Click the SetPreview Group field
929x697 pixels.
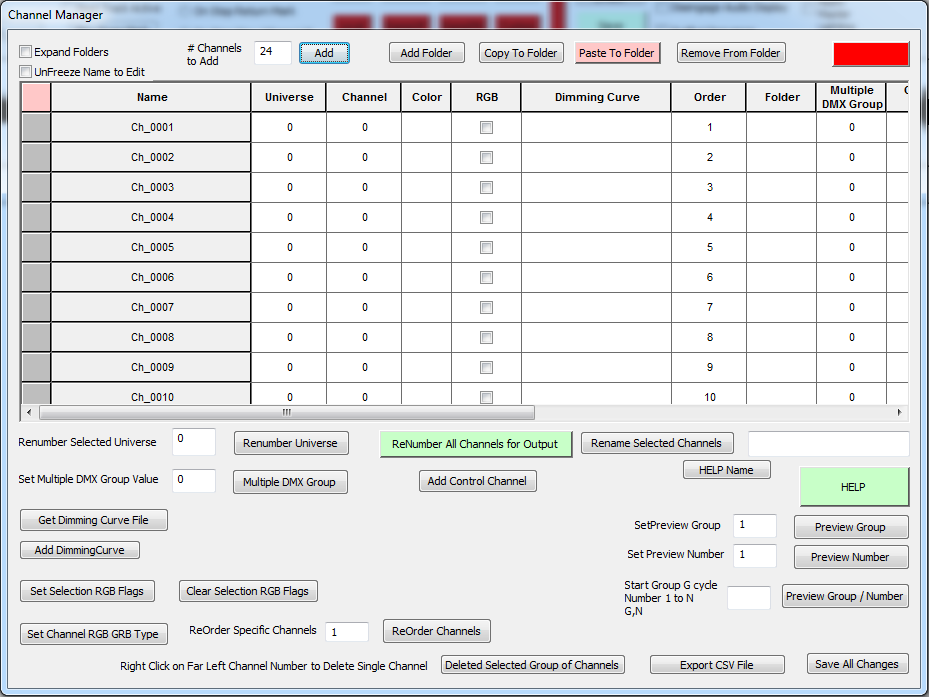pyautogui.click(x=754, y=525)
